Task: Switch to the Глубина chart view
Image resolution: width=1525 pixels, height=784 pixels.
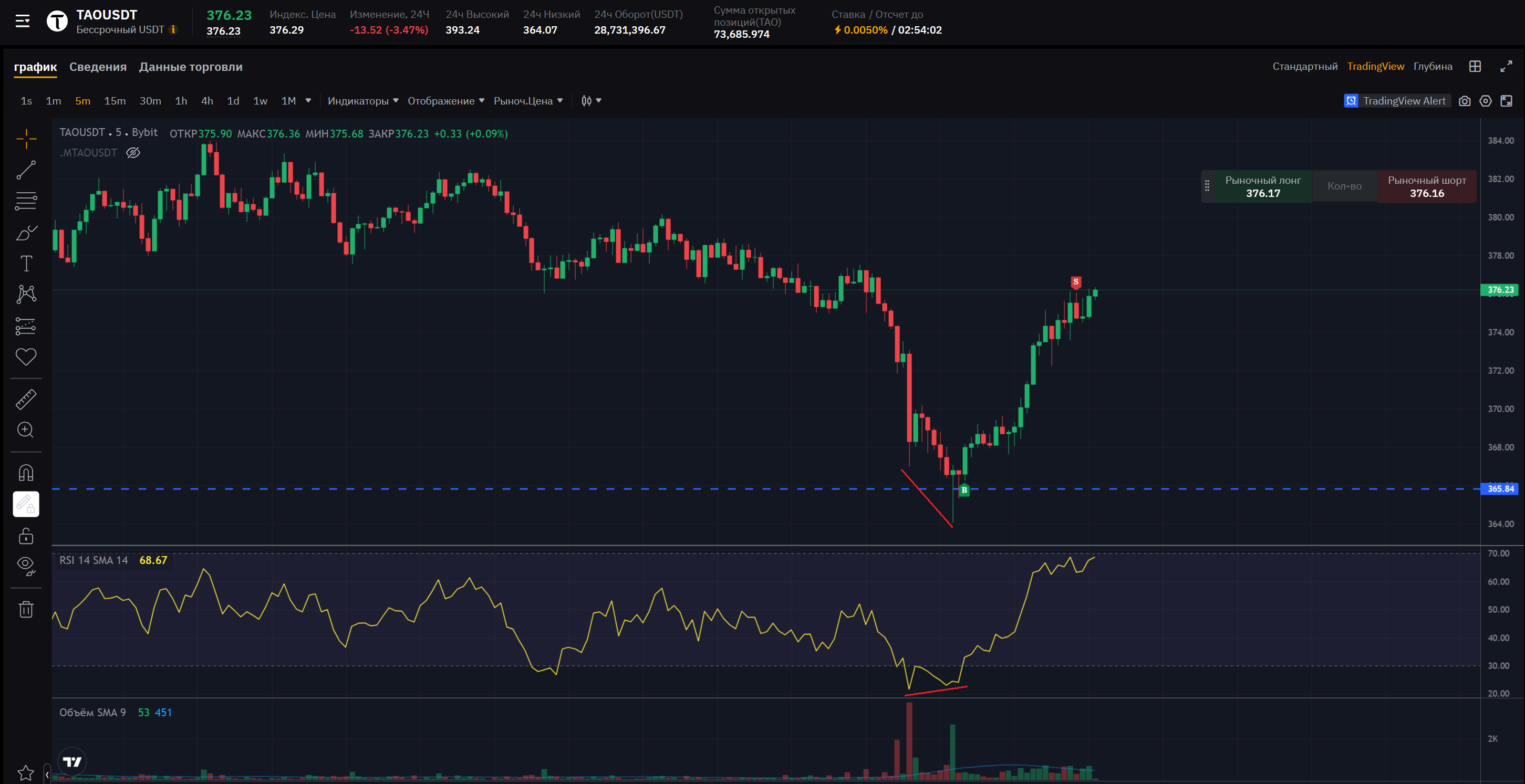Action: click(x=1433, y=66)
